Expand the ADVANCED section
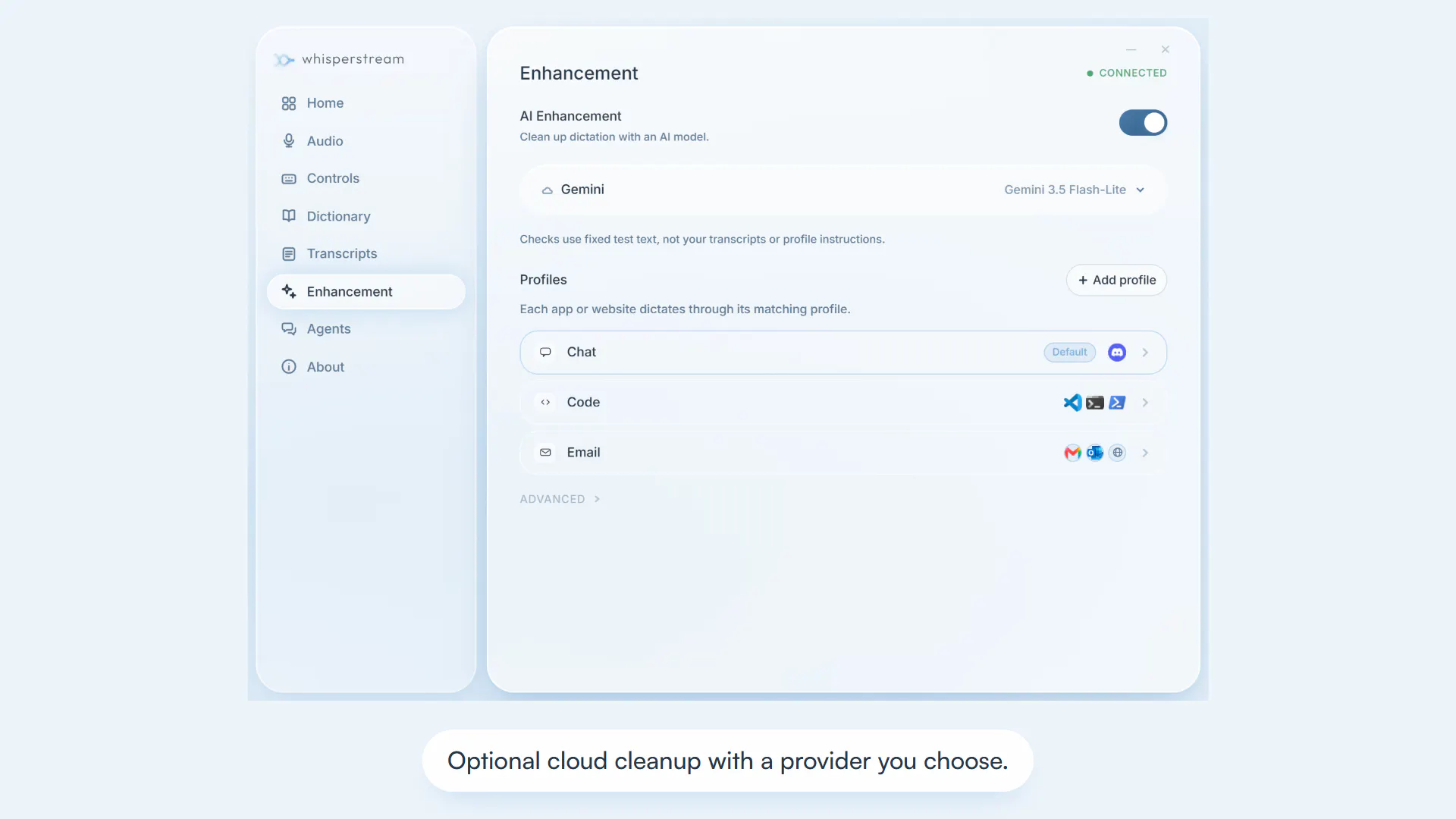Viewport: 1456px width, 819px height. (x=560, y=499)
